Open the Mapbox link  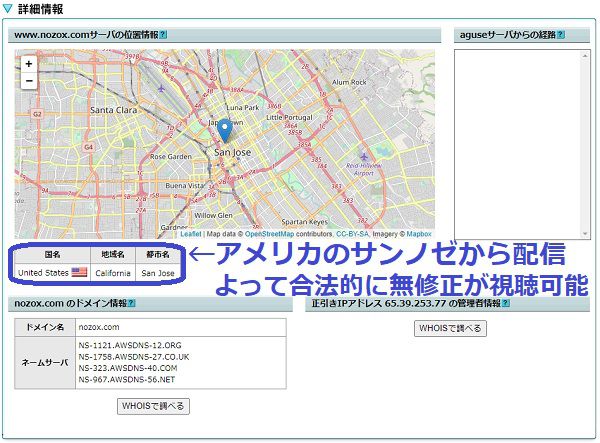[419, 234]
